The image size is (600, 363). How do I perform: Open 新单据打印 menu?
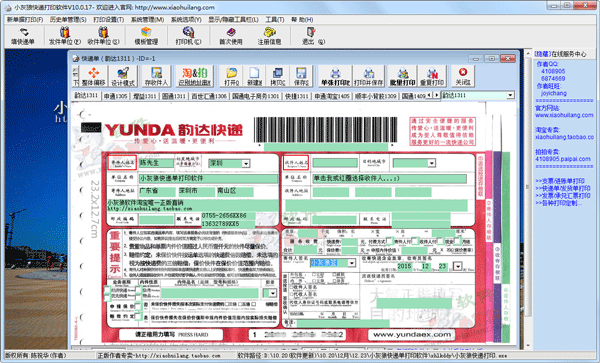[24, 20]
